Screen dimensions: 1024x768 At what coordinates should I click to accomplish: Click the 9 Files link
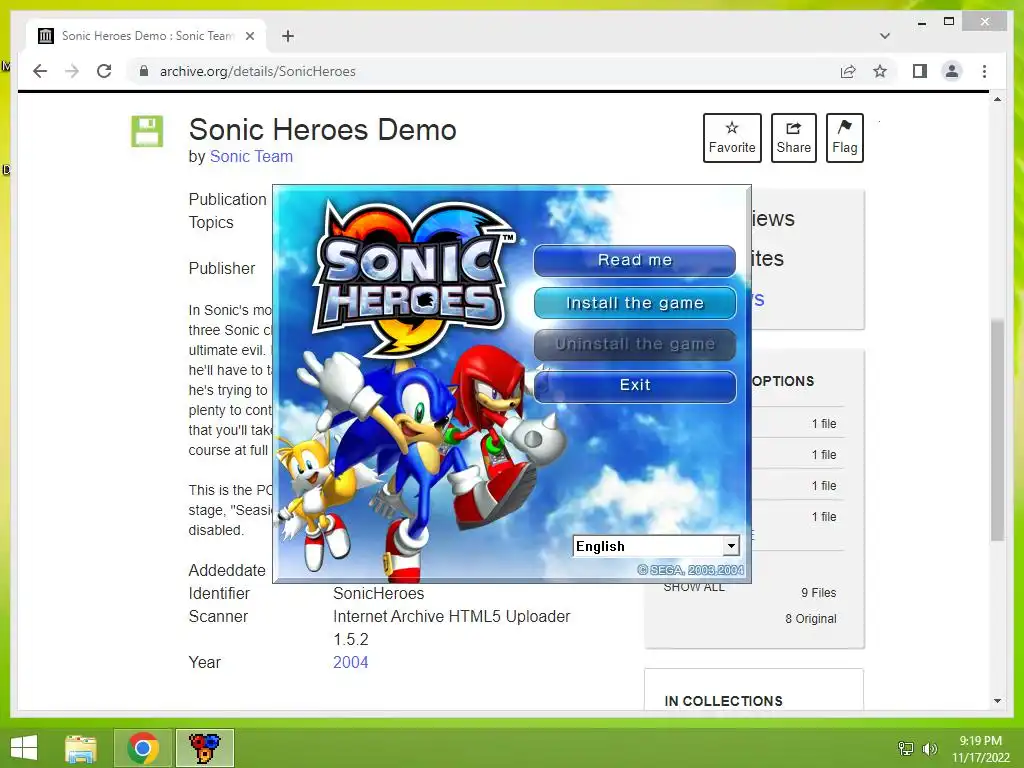818,593
